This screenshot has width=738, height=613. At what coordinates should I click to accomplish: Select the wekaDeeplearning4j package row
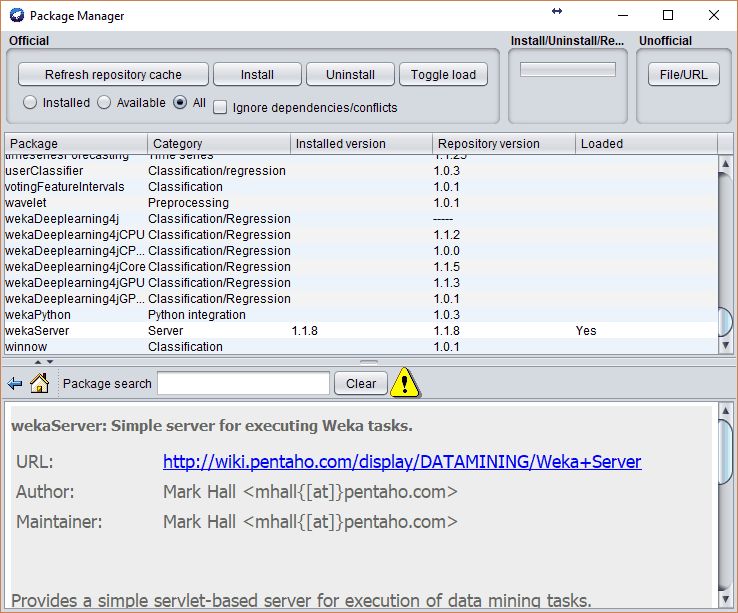click(x=361, y=218)
